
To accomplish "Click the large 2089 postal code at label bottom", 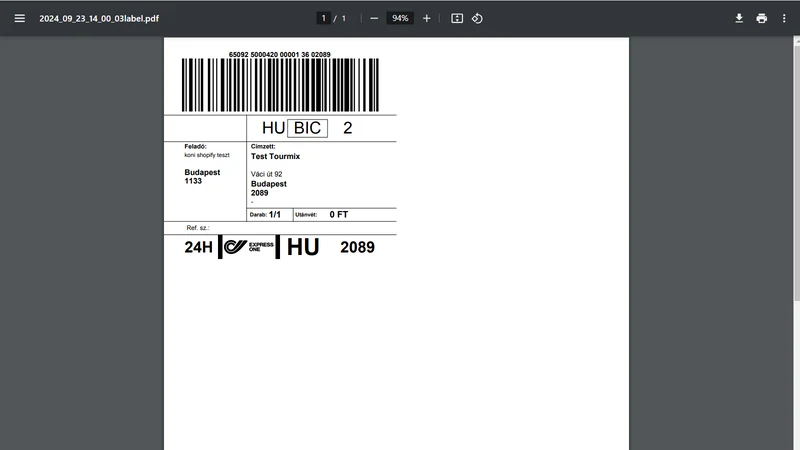I will pos(357,247).
